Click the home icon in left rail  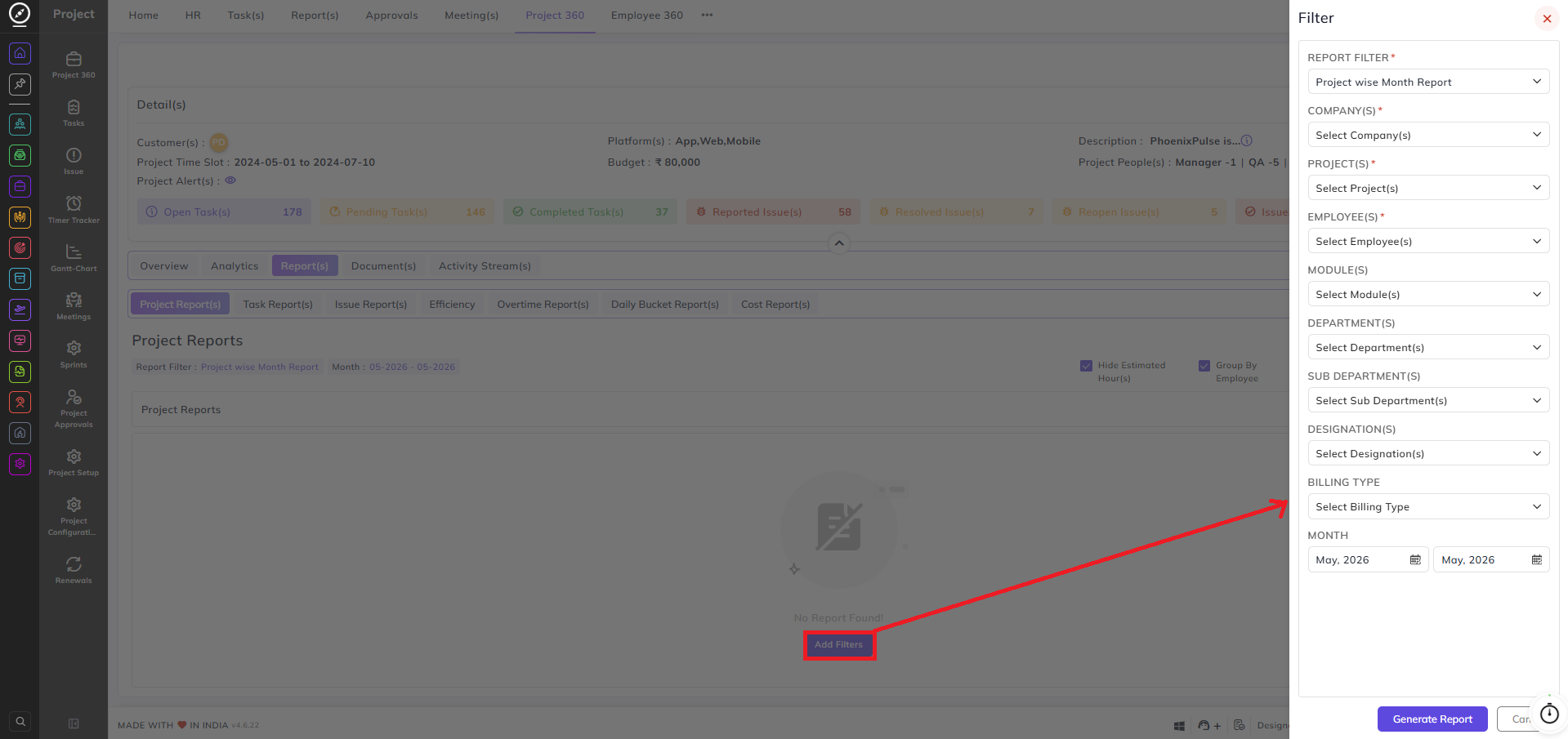click(20, 53)
